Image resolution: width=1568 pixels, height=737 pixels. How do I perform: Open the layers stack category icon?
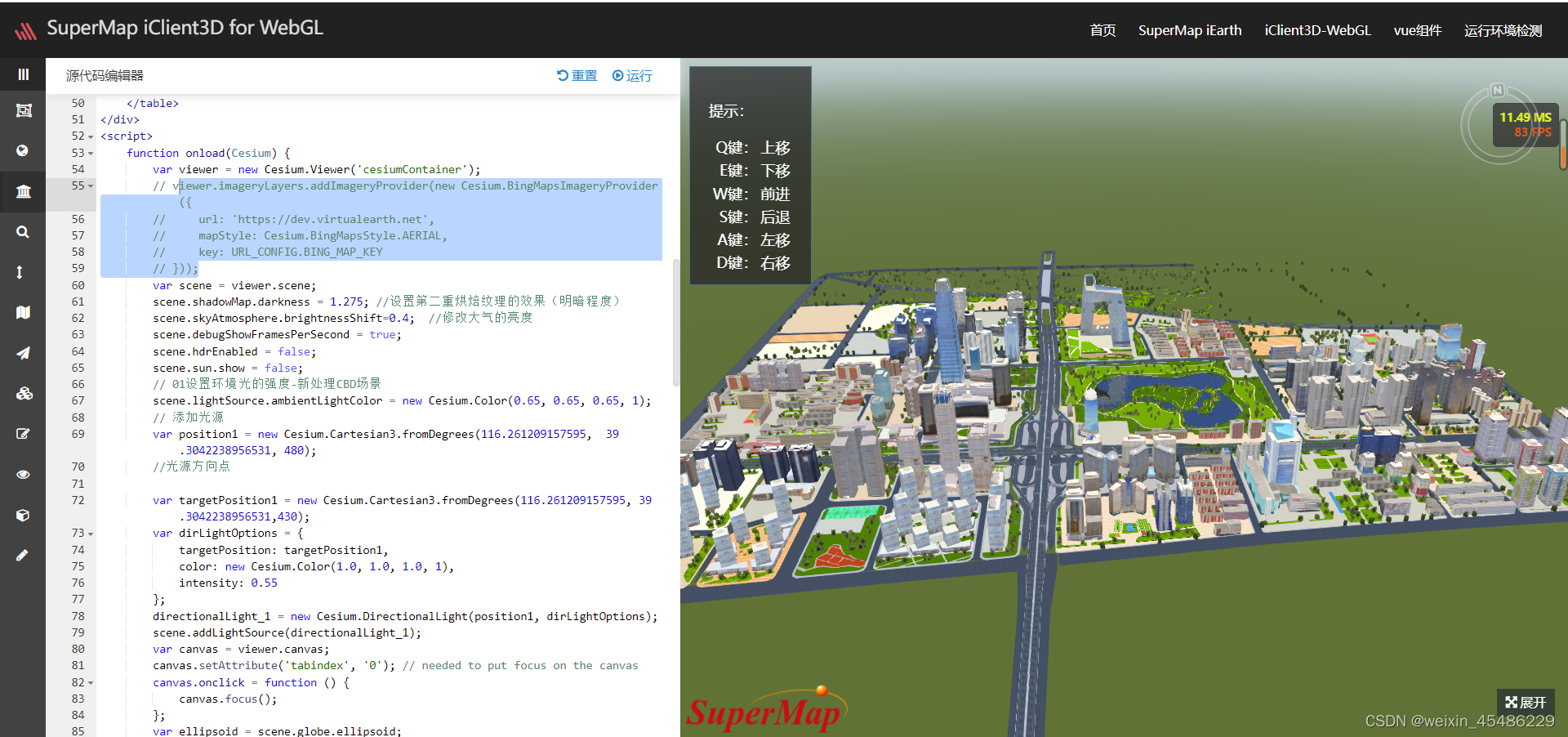click(23, 393)
